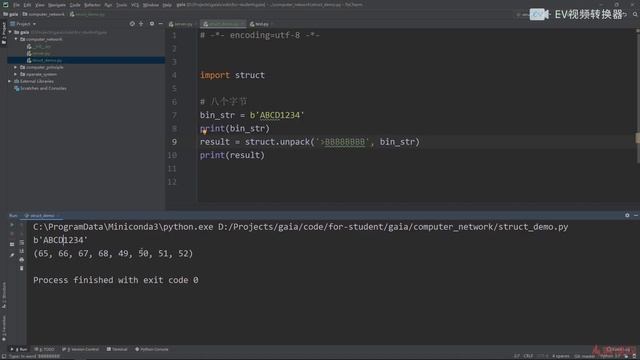Click the 'import struct' line in editor
640x360 pixels.
point(232,75)
